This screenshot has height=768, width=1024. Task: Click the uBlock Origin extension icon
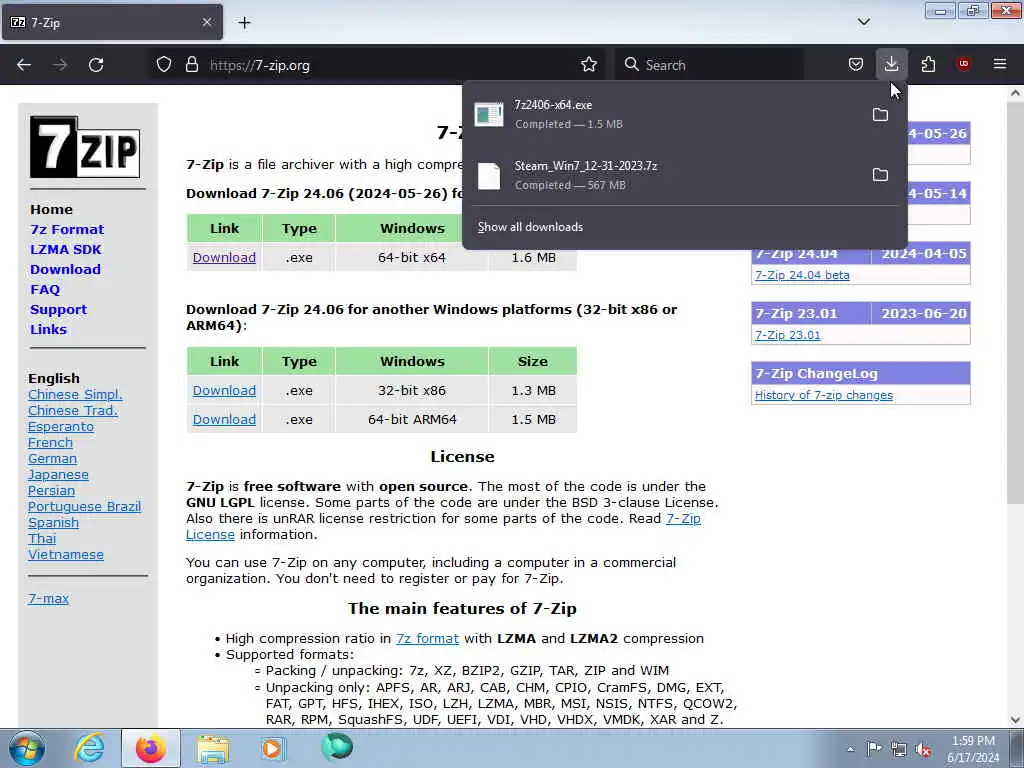pos(964,64)
